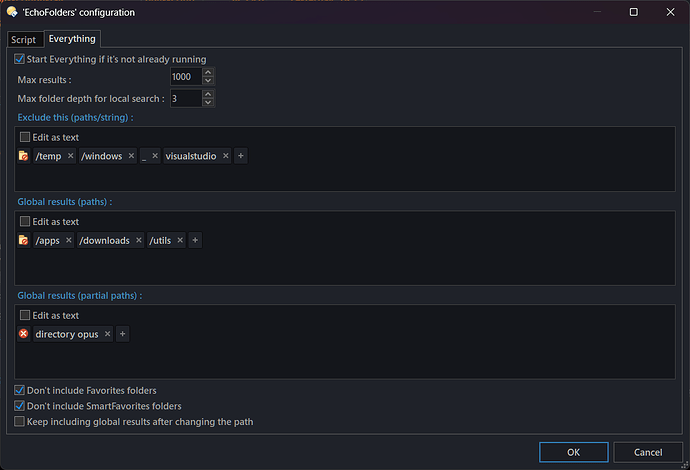Remove the /temp tag from exclude list

(x=69, y=156)
